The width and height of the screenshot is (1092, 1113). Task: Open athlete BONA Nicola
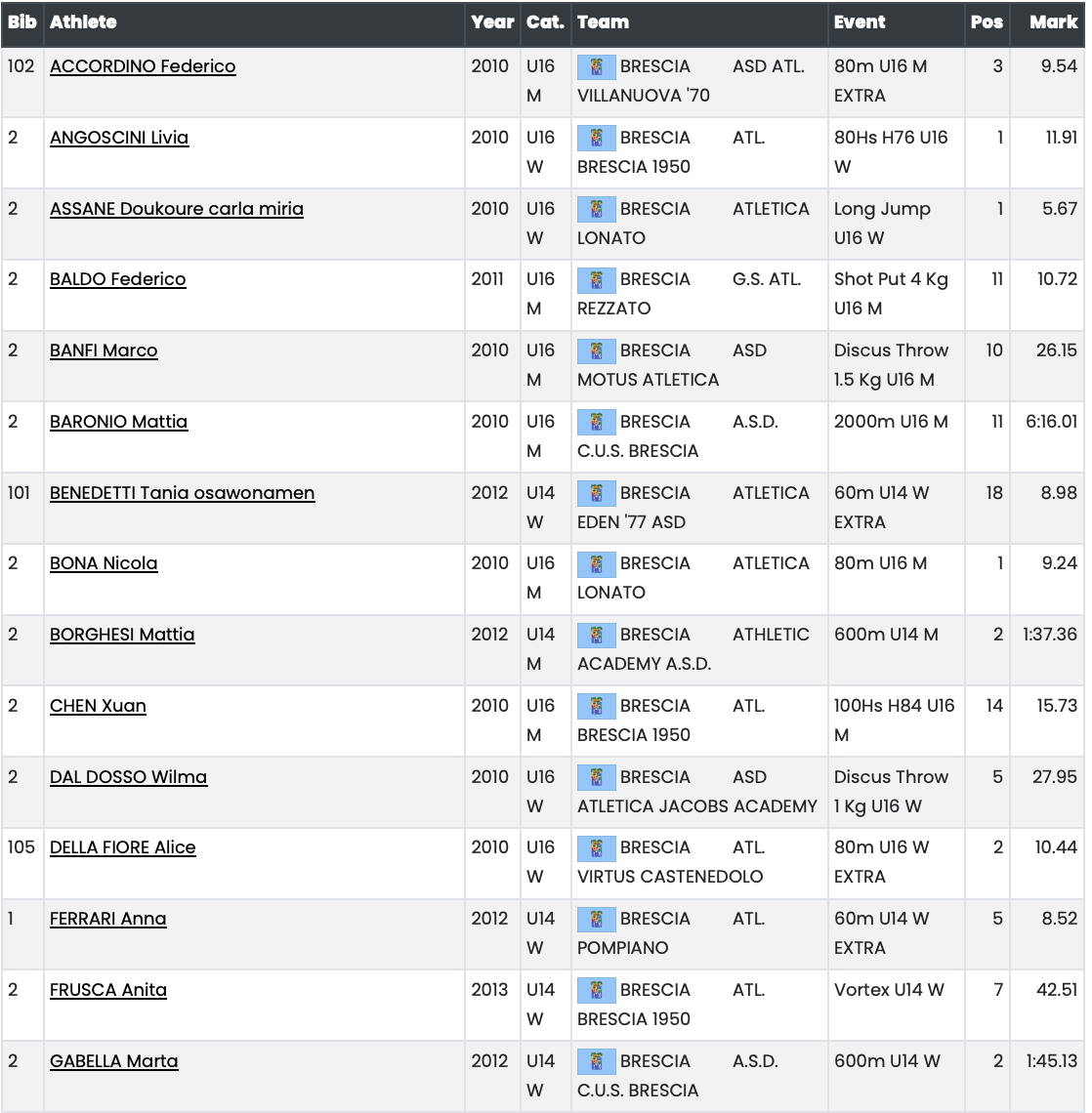104,563
